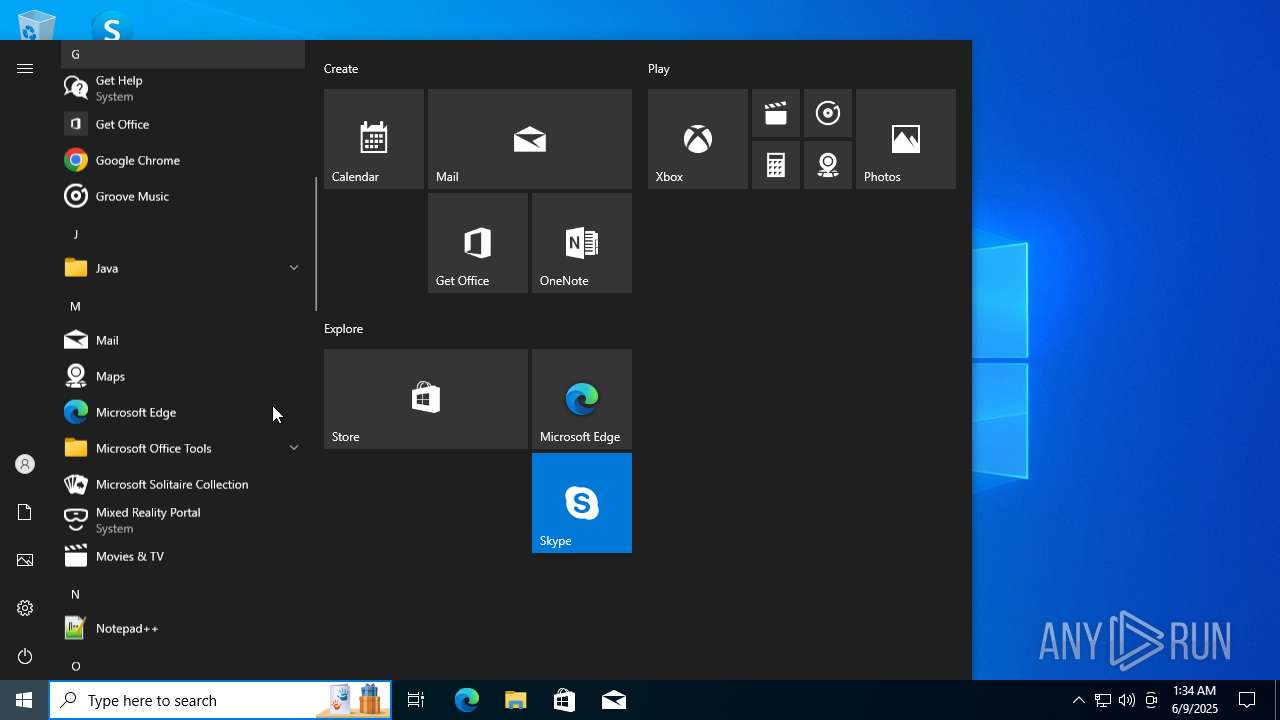Open Maps from the app list
1280x720 pixels.
point(183,376)
